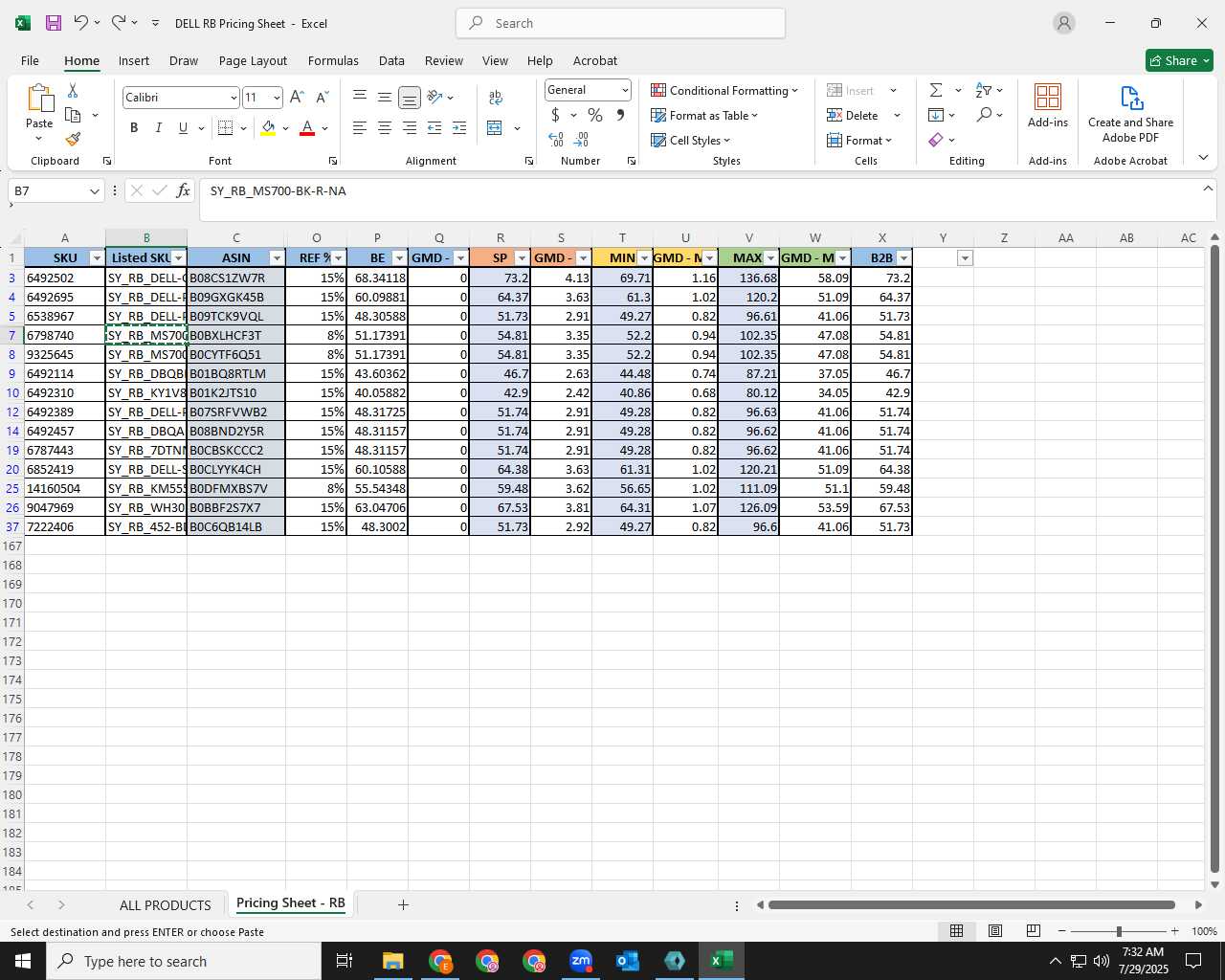
Task: Click the Merge & Center icon
Action: (x=495, y=128)
